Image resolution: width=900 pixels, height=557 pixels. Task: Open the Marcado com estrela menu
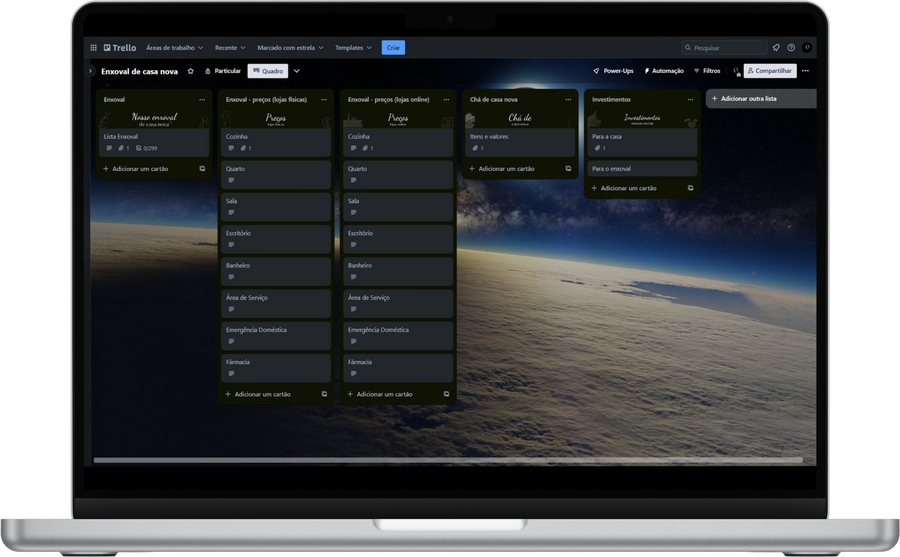coord(290,47)
